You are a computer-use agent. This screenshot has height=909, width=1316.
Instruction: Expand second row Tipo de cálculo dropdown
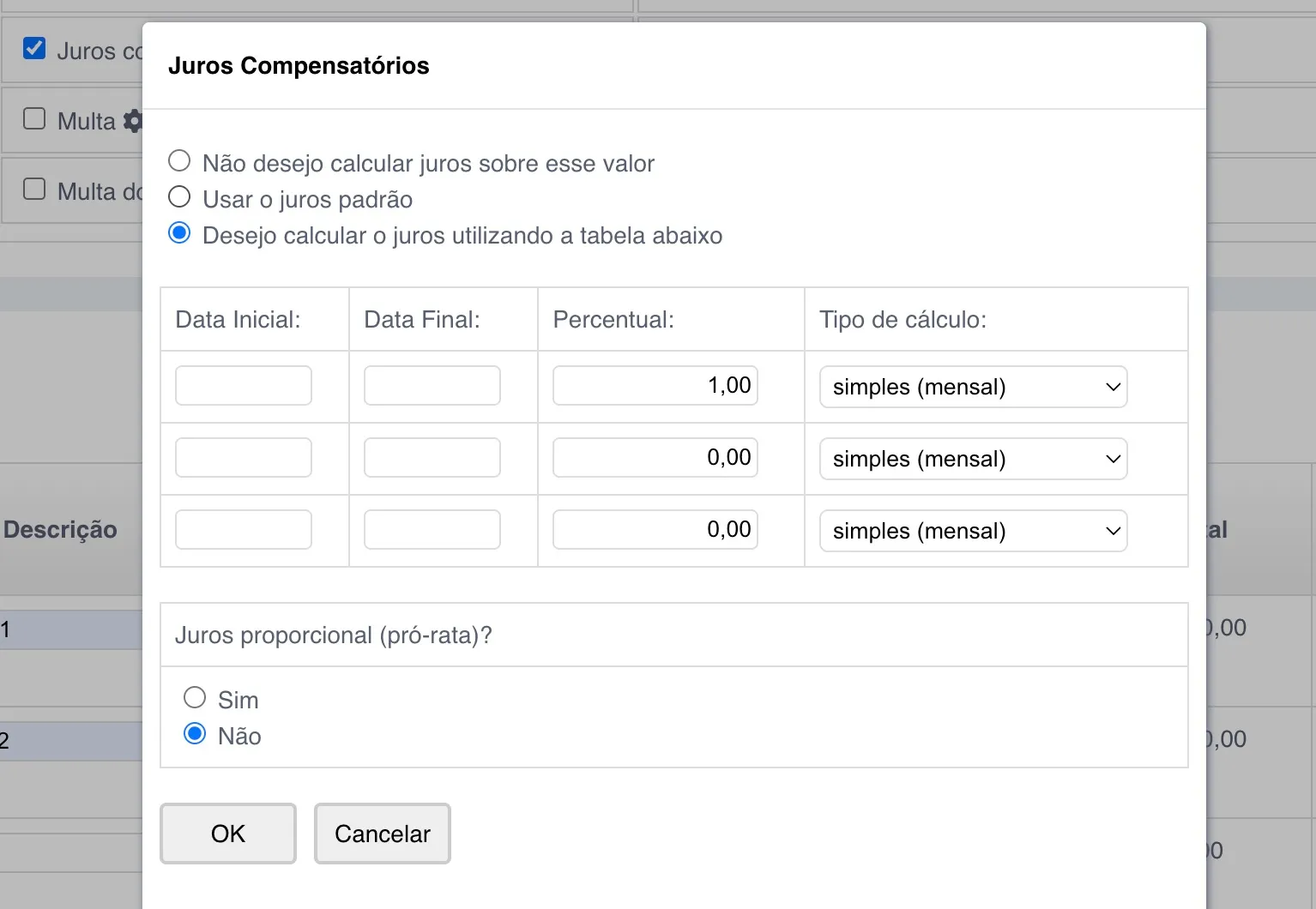pos(973,459)
